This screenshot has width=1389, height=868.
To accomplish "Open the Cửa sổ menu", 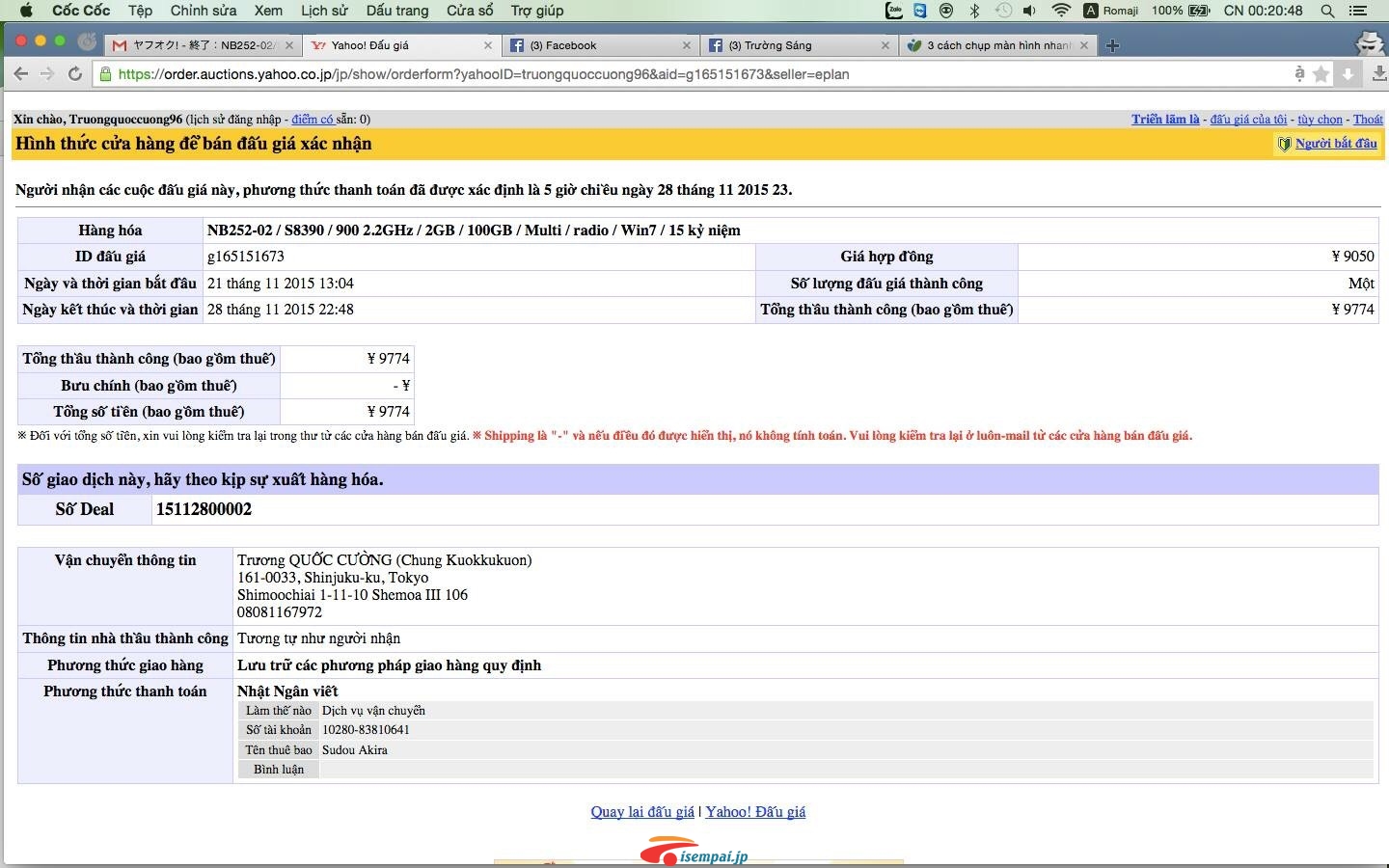I will click(470, 11).
